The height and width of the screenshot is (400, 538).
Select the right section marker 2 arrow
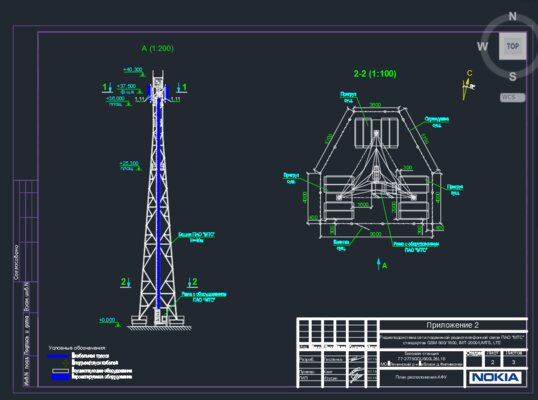click(x=192, y=282)
